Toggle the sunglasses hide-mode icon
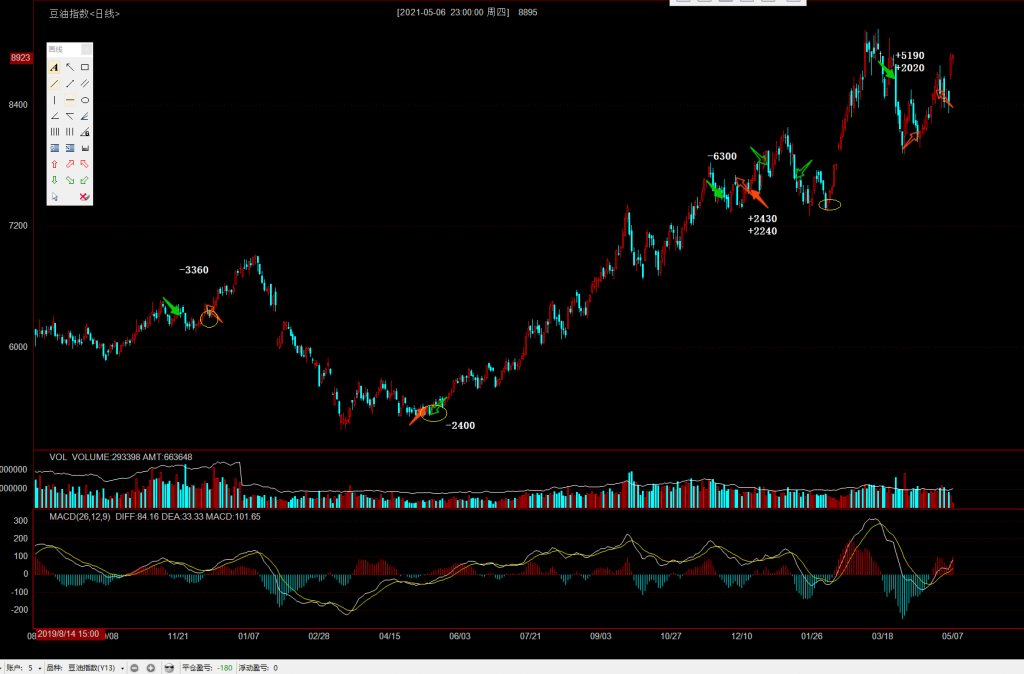Image resolution: width=1024 pixels, height=674 pixels. [169, 667]
